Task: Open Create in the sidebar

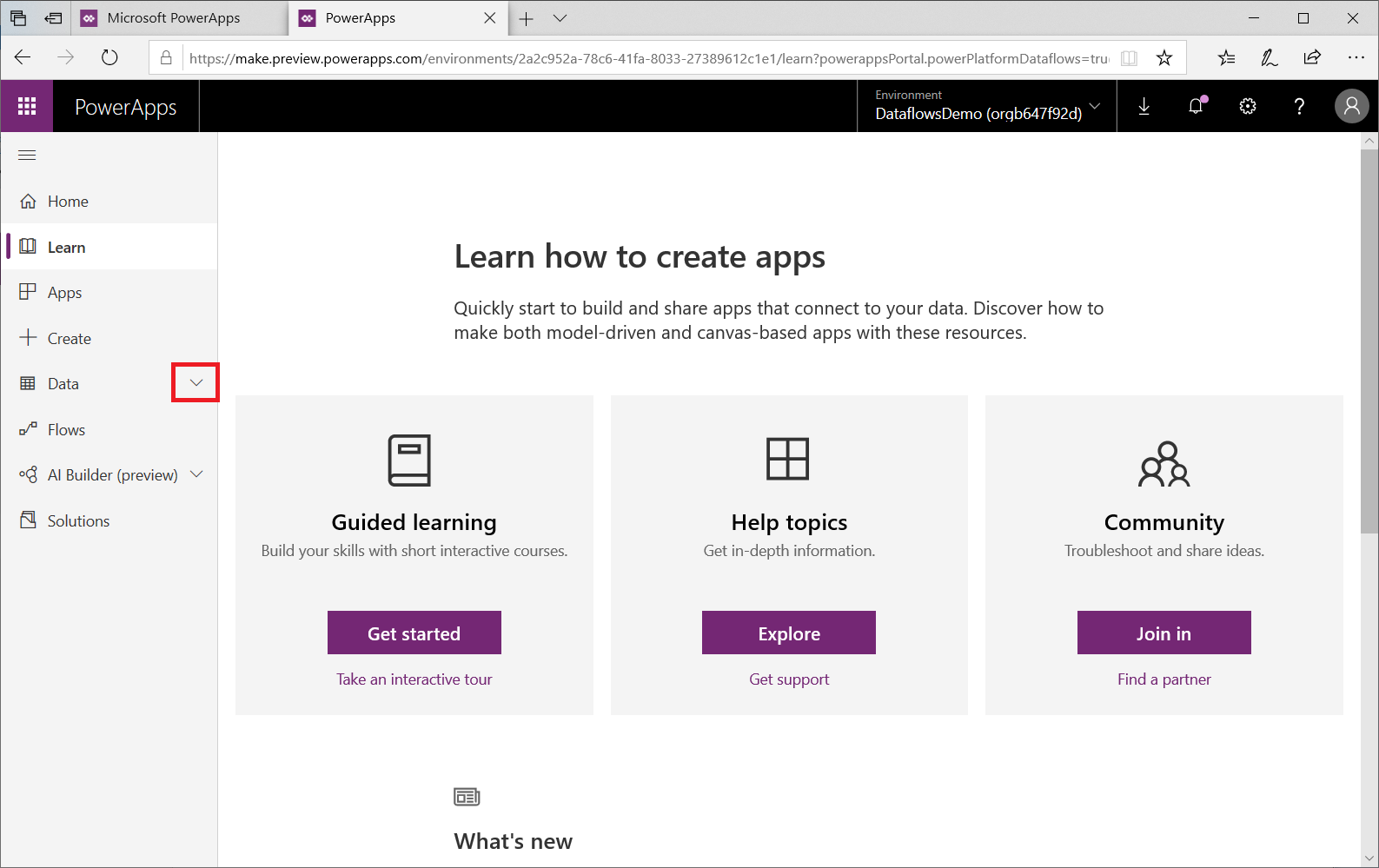Action: tap(109, 338)
